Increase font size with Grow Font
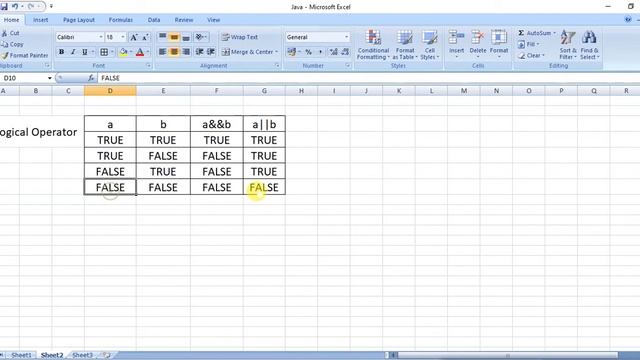The image size is (640, 360). (133, 37)
